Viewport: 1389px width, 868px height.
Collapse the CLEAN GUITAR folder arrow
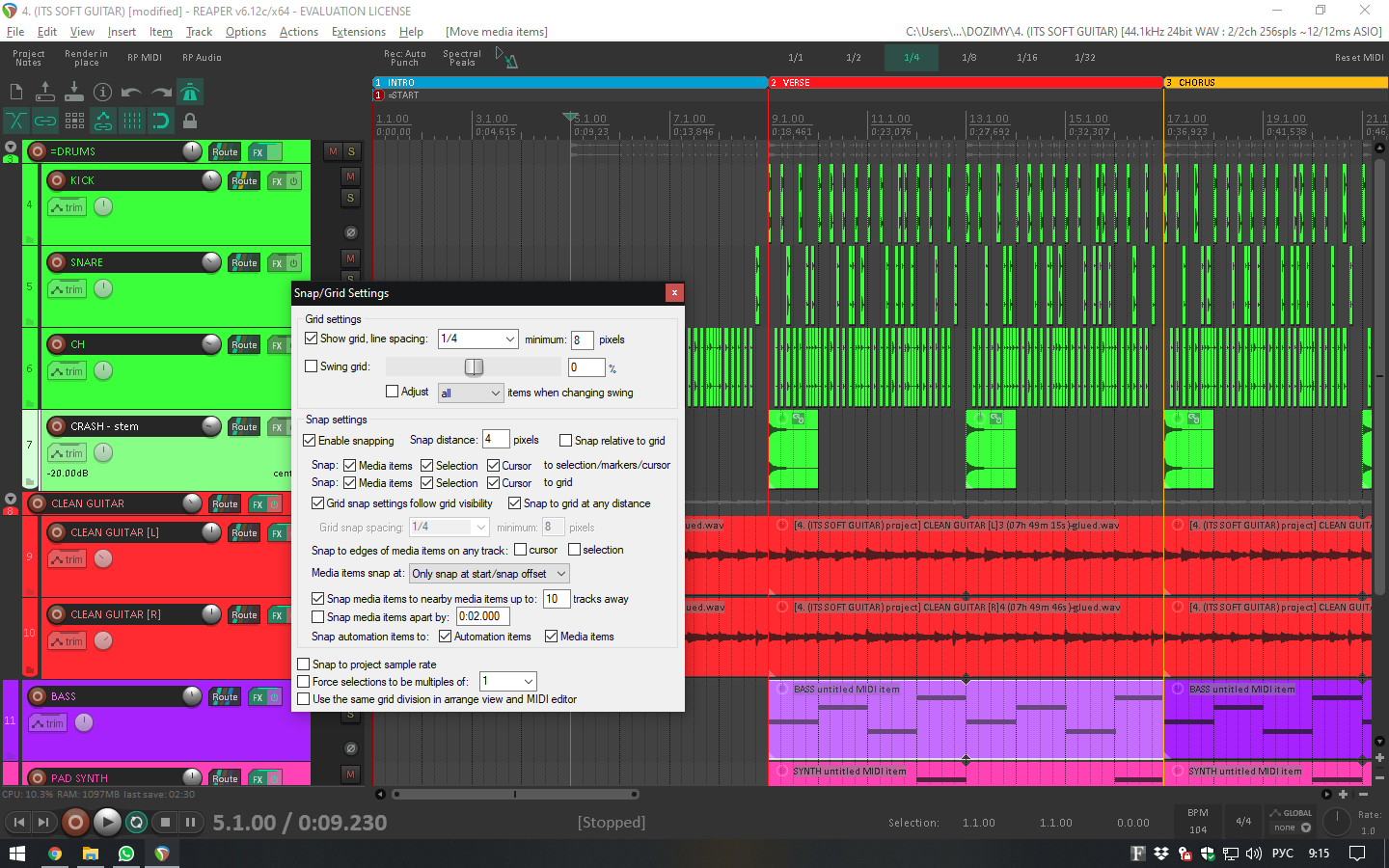(11, 500)
